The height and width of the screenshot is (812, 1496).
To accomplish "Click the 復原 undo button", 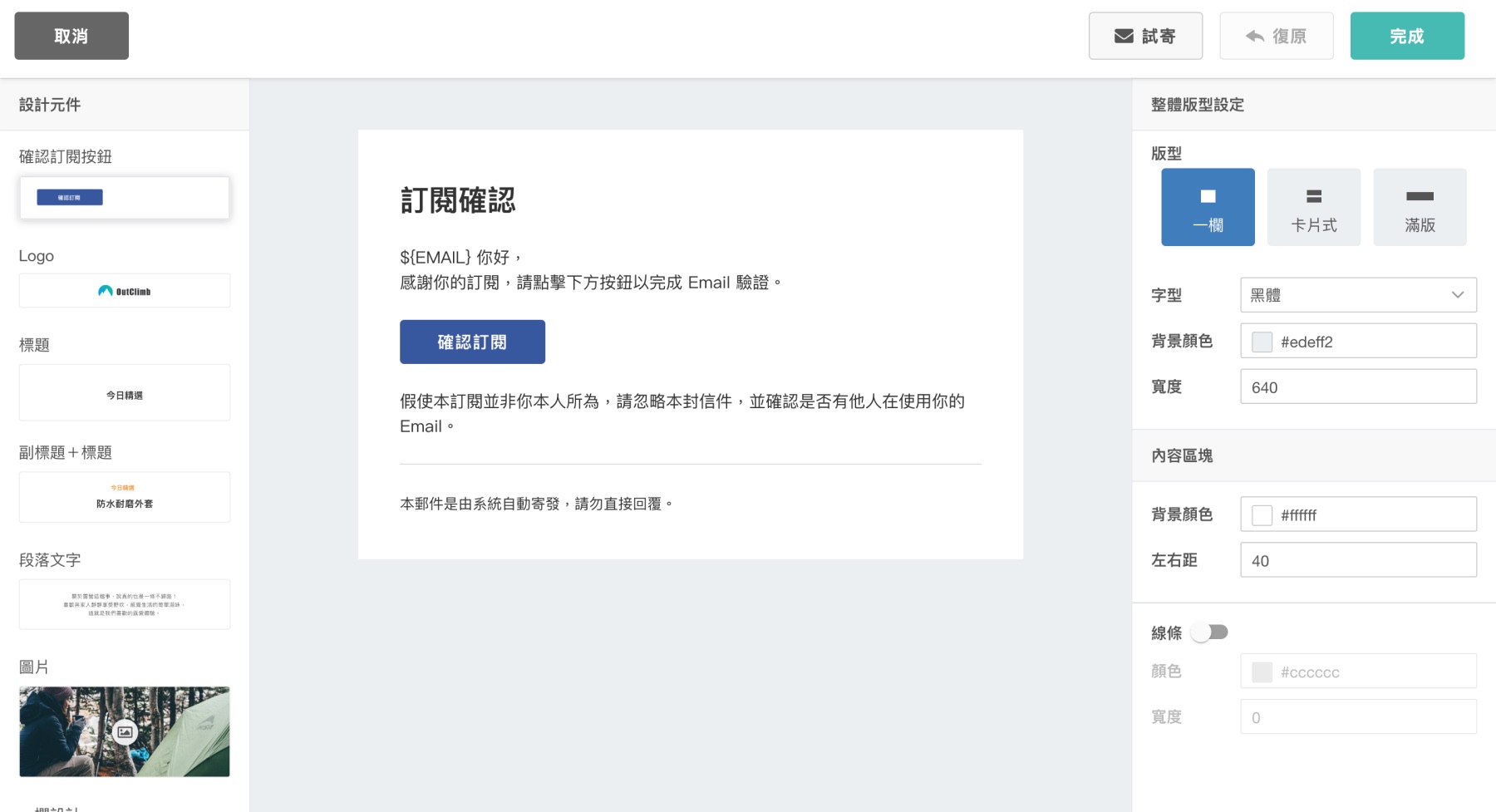I will click(x=1276, y=36).
